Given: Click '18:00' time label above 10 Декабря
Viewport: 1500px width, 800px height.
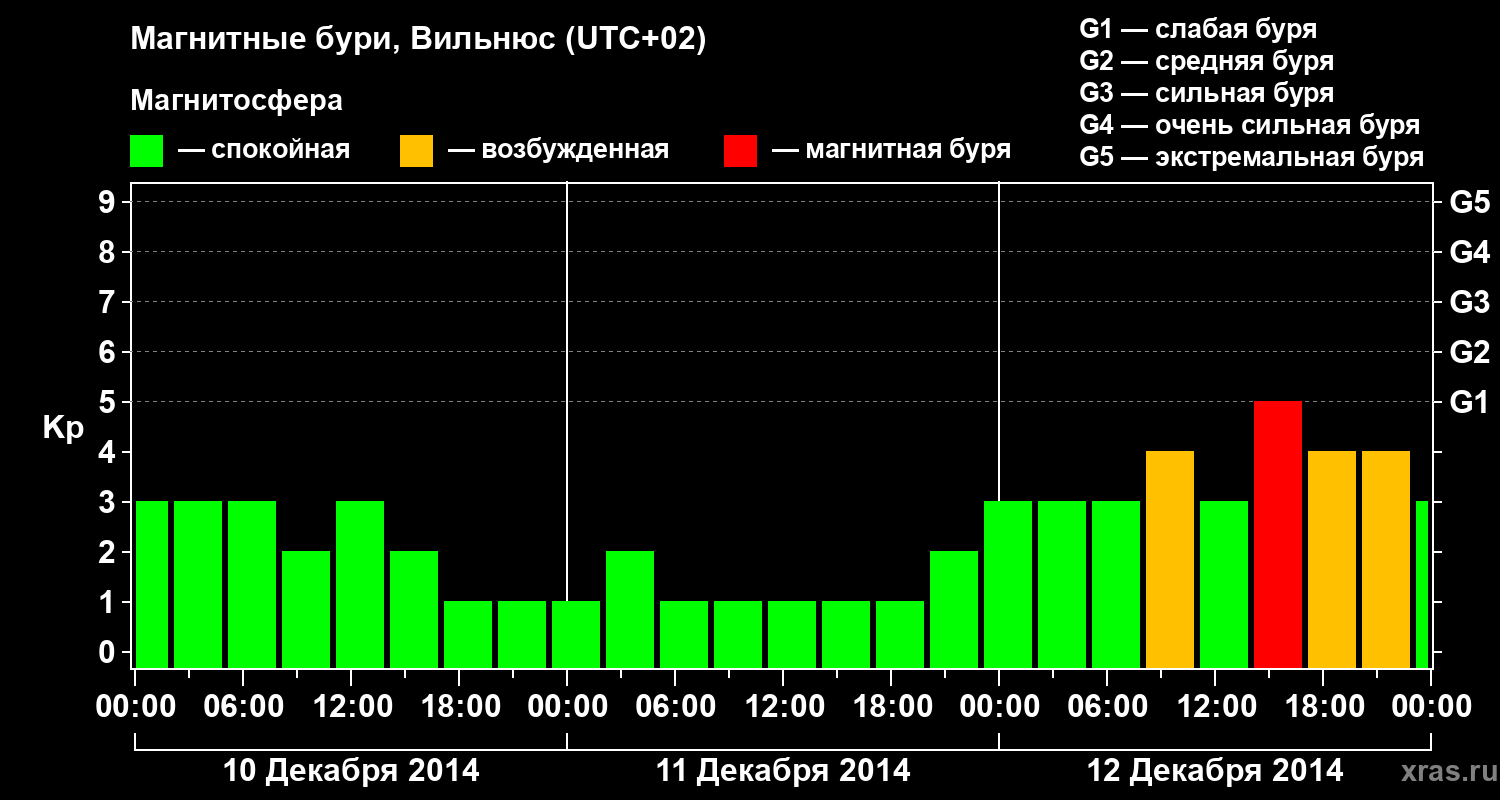Looking at the screenshot, I should [459, 707].
